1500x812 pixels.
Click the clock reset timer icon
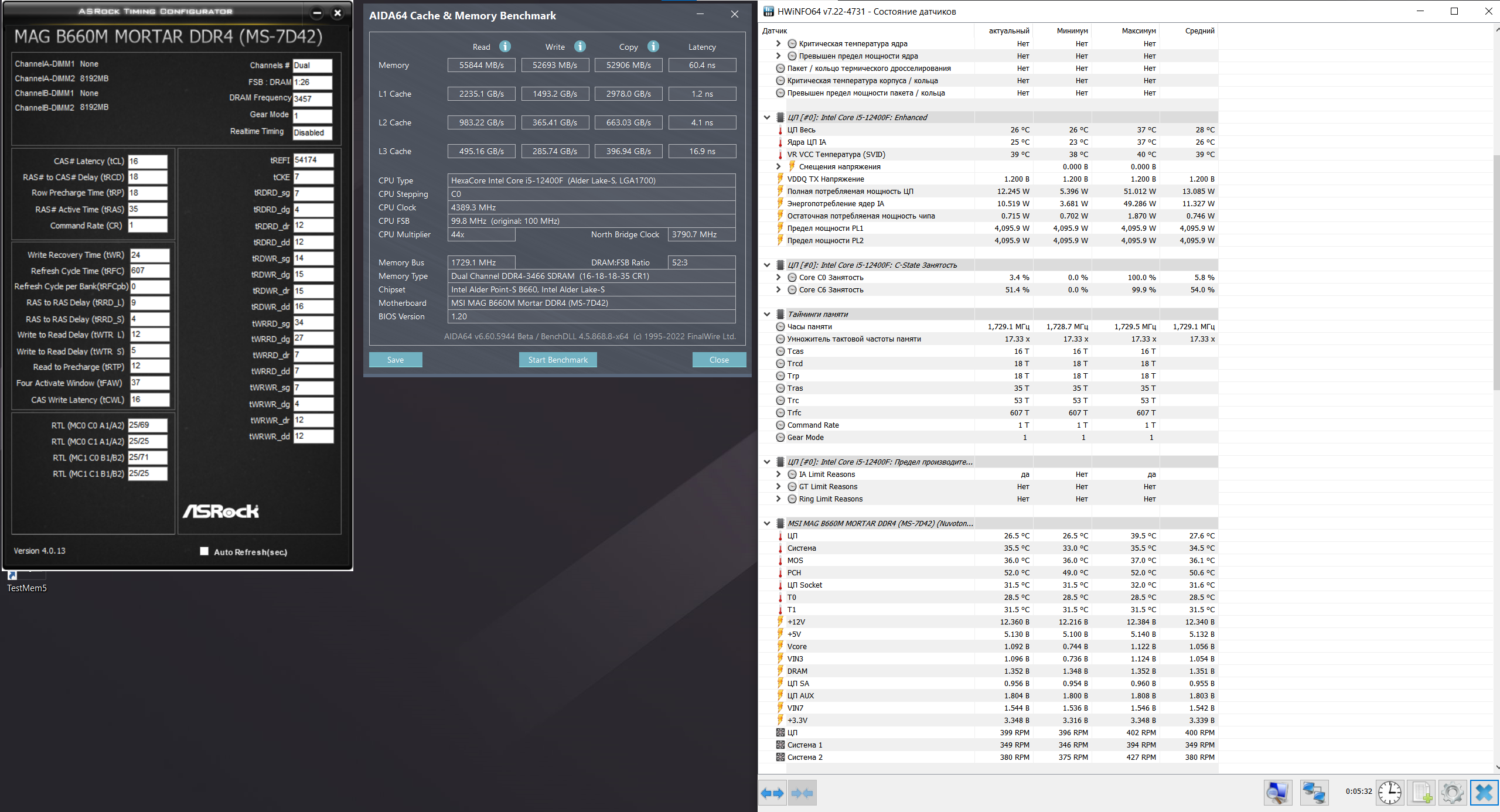(x=1389, y=793)
